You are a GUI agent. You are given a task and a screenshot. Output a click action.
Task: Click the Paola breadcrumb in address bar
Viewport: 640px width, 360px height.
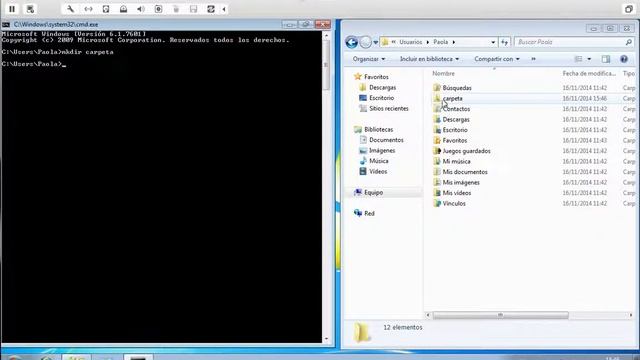[440, 42]
